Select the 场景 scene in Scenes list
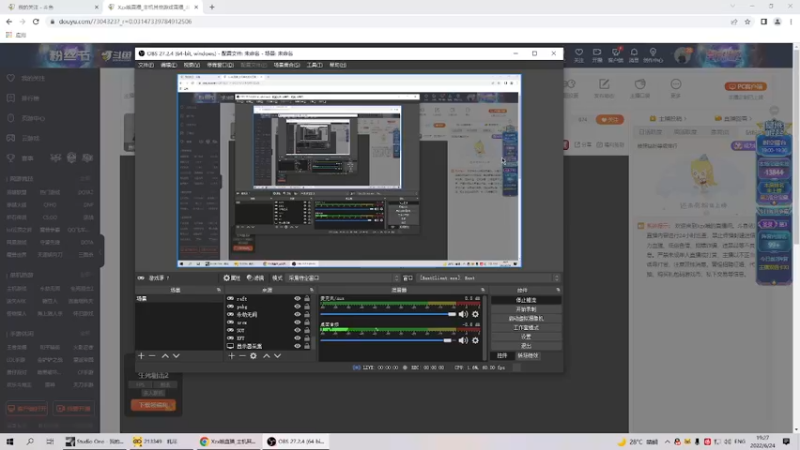Image resolution: width=800 pixels, height=450 pixels. pyautogui.click(x=179, y=298)
